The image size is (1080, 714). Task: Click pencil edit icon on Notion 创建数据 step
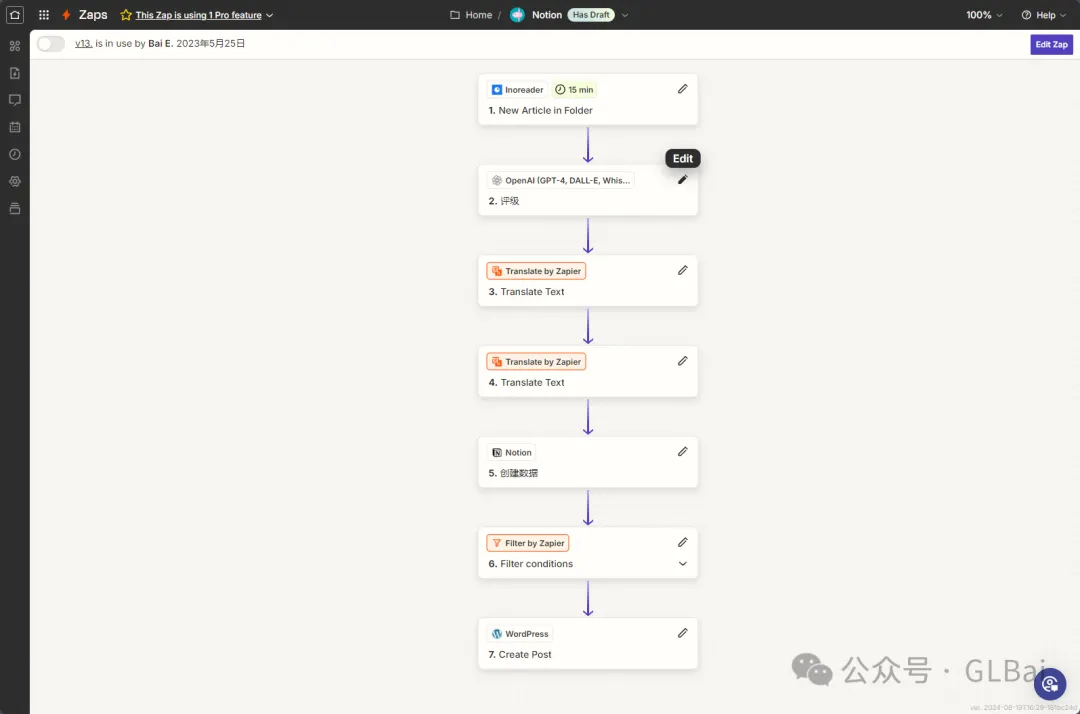pyautogui.click(x=683, y=452)
